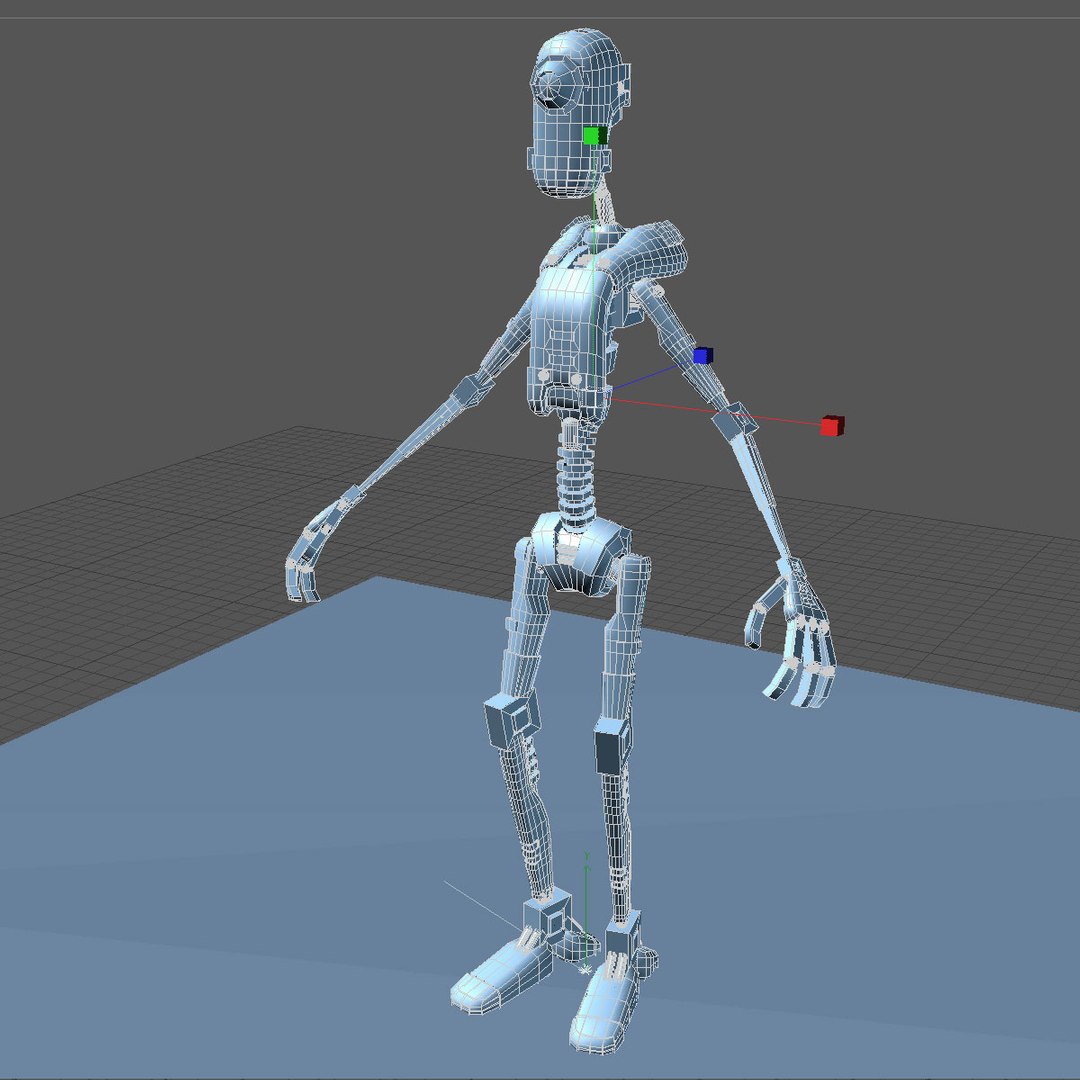Click the white light marker at robot's feet

(585, 970)
